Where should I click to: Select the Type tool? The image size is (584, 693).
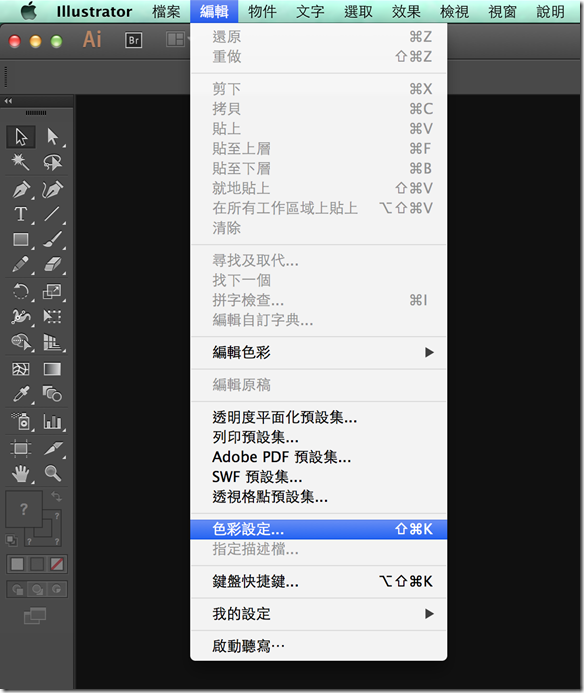20,214
